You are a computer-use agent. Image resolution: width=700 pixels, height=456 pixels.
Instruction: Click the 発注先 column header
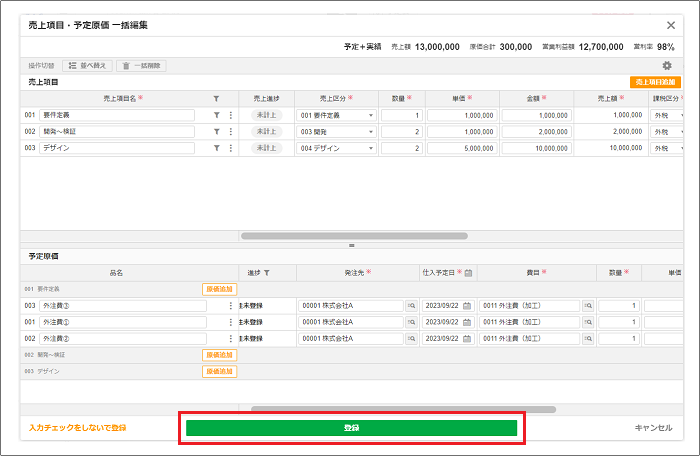[x=358, y=272]
